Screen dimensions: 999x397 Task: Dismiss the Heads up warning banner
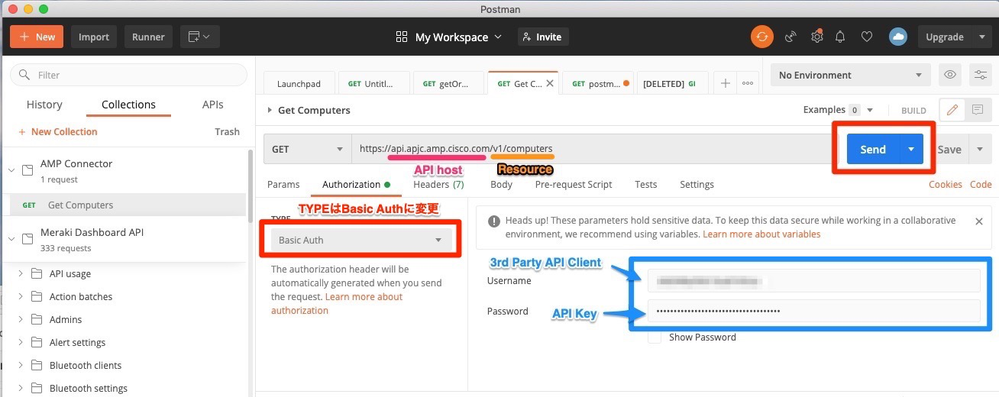(979, 221)
